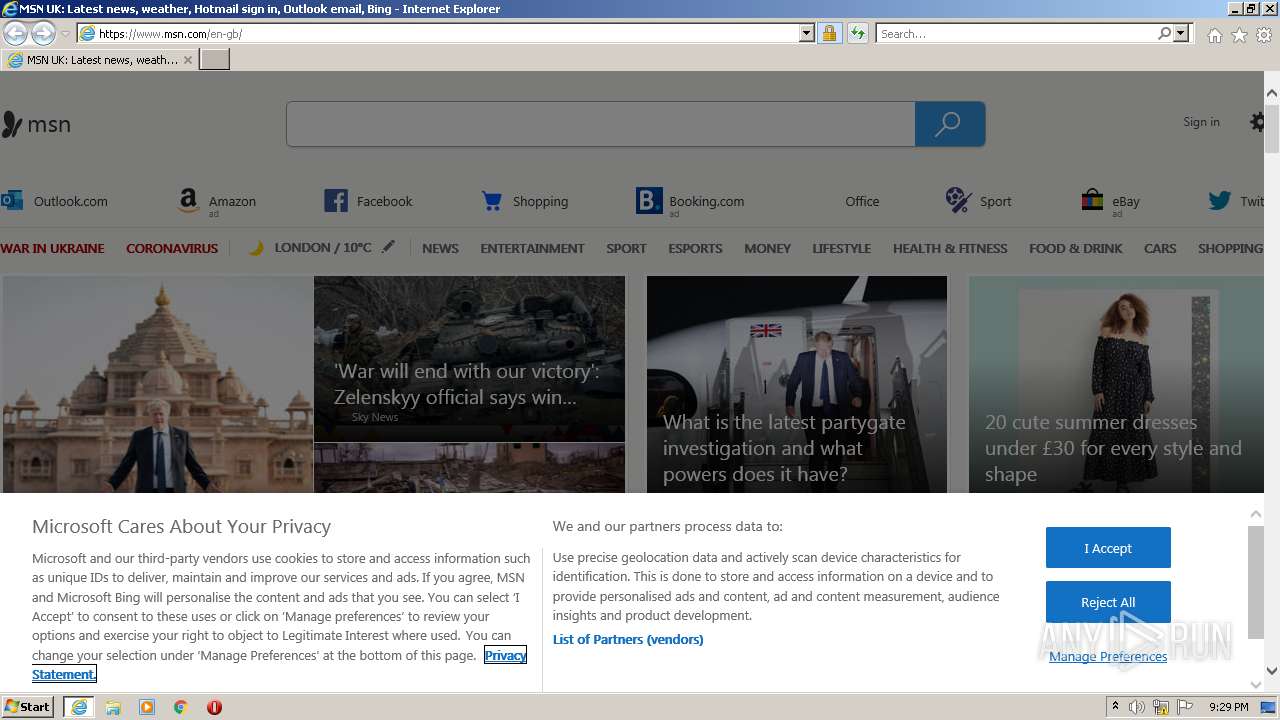The image size is (1280, 720).
Task: Click the IE address bar URL field
Action: click(x=447, y=33)
